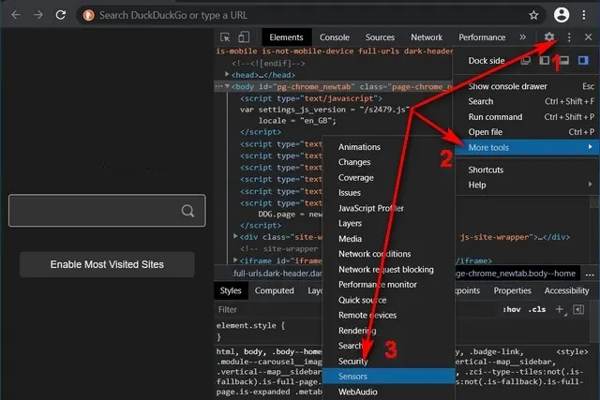This screenshot has height=400, width=600.
Task: Choose Shortcuts menu item
Action: [527, 170]
